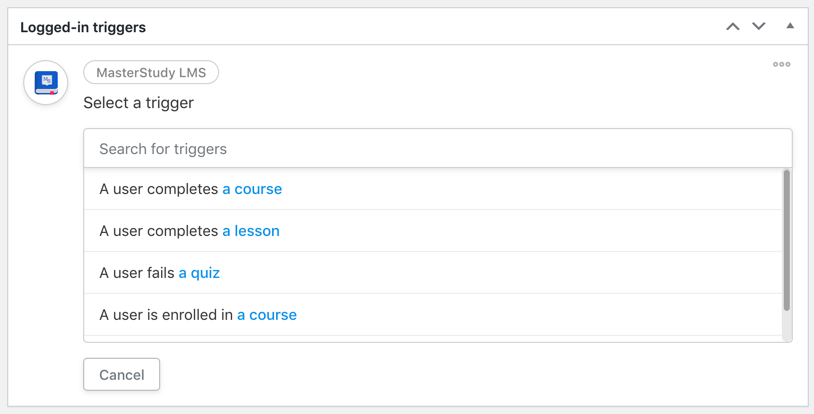Image resolution: width=814 pixels, height=414 pixels.
Task: Click the trigger list scrollbar thumb
Action: [x=786, y=241]
